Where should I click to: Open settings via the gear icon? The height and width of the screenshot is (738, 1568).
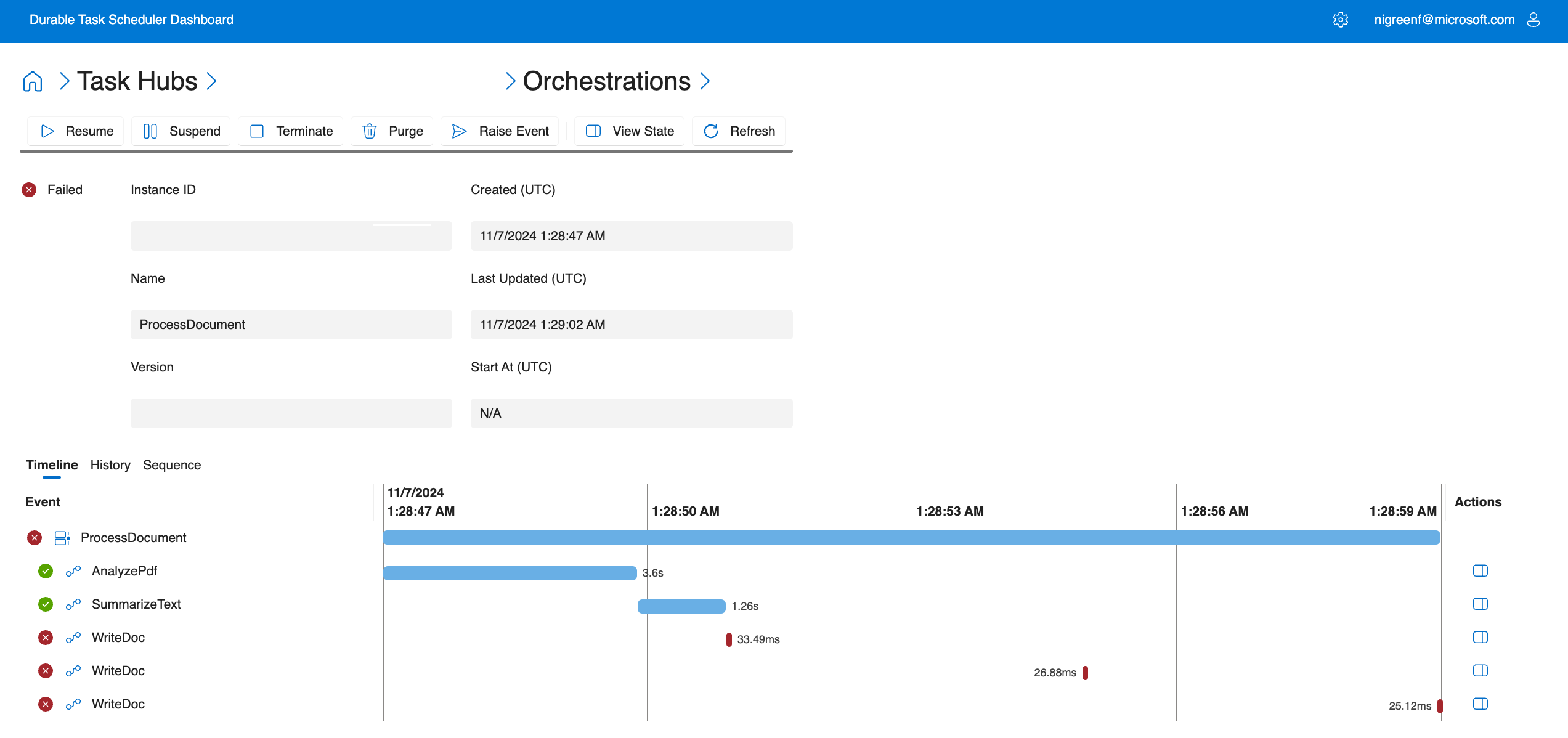pos(1341,20)
